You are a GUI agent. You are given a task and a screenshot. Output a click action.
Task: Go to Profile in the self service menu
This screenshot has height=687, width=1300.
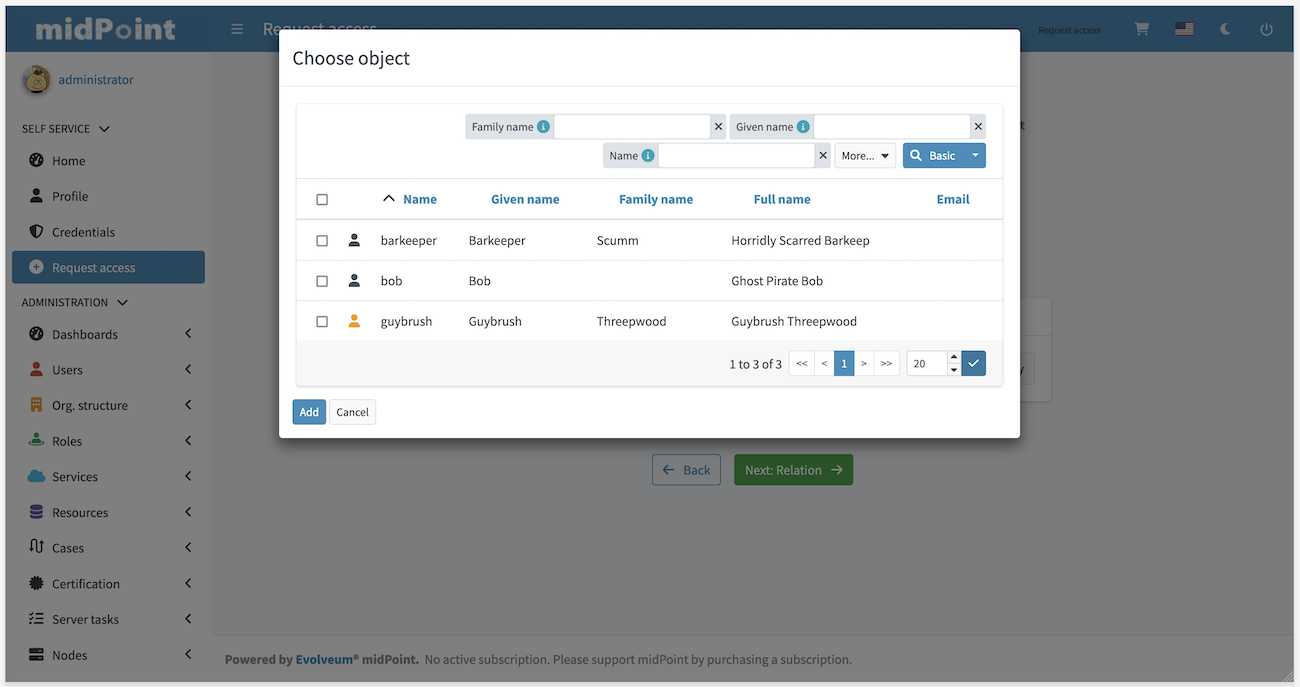tap(69, 195)
